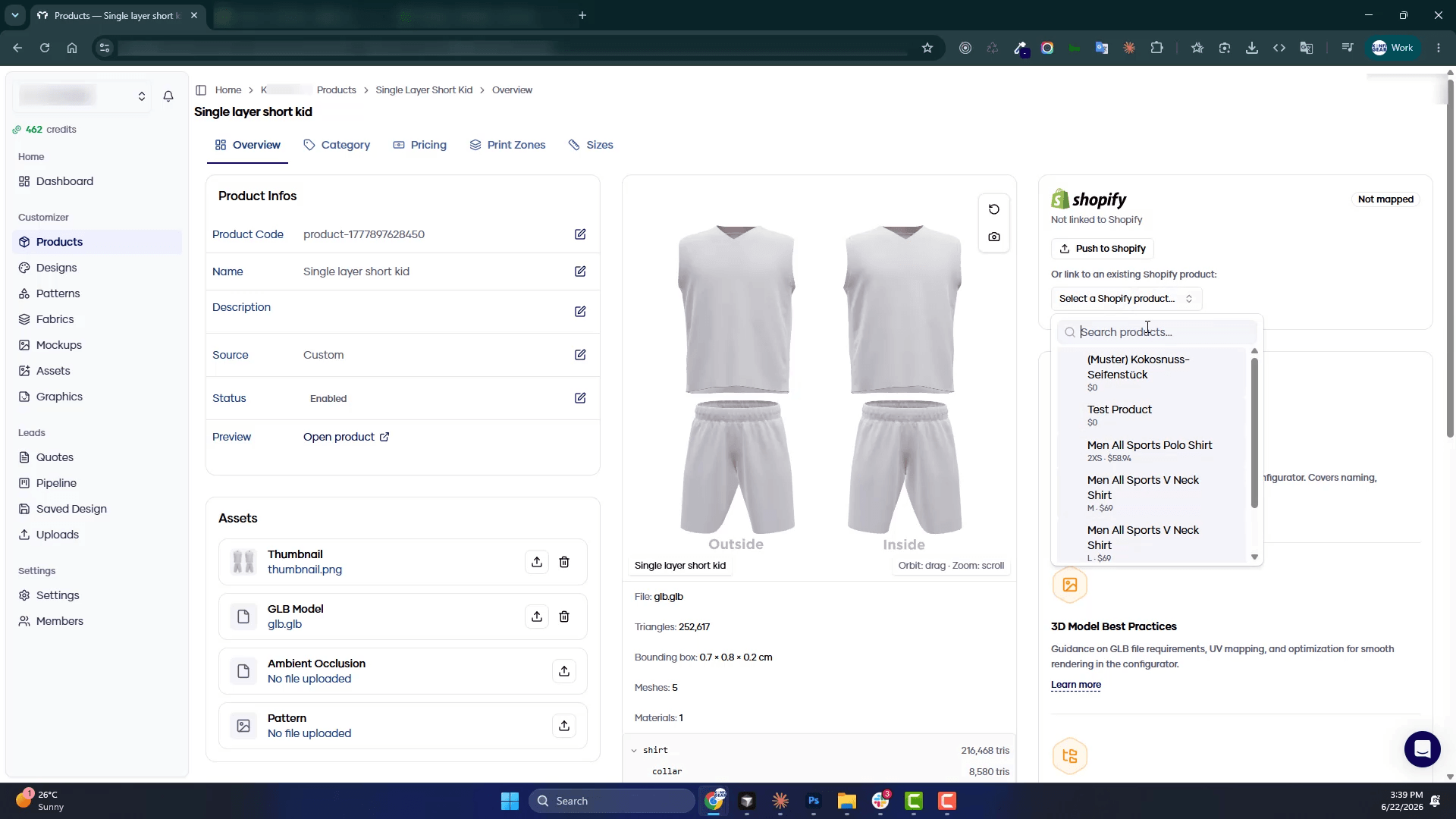Reset the 3D viewer rotation
The height and width of the screenshot is (819, 1456).
(x=994, y=209)
